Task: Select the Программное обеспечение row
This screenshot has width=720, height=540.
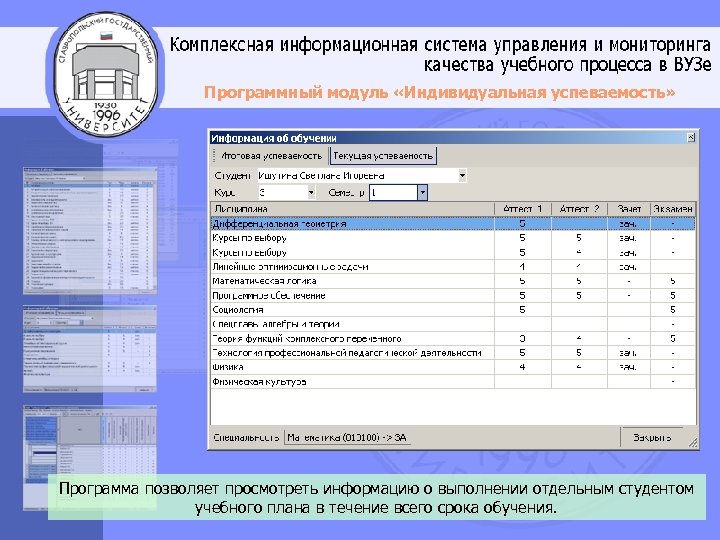Action: 453,296
